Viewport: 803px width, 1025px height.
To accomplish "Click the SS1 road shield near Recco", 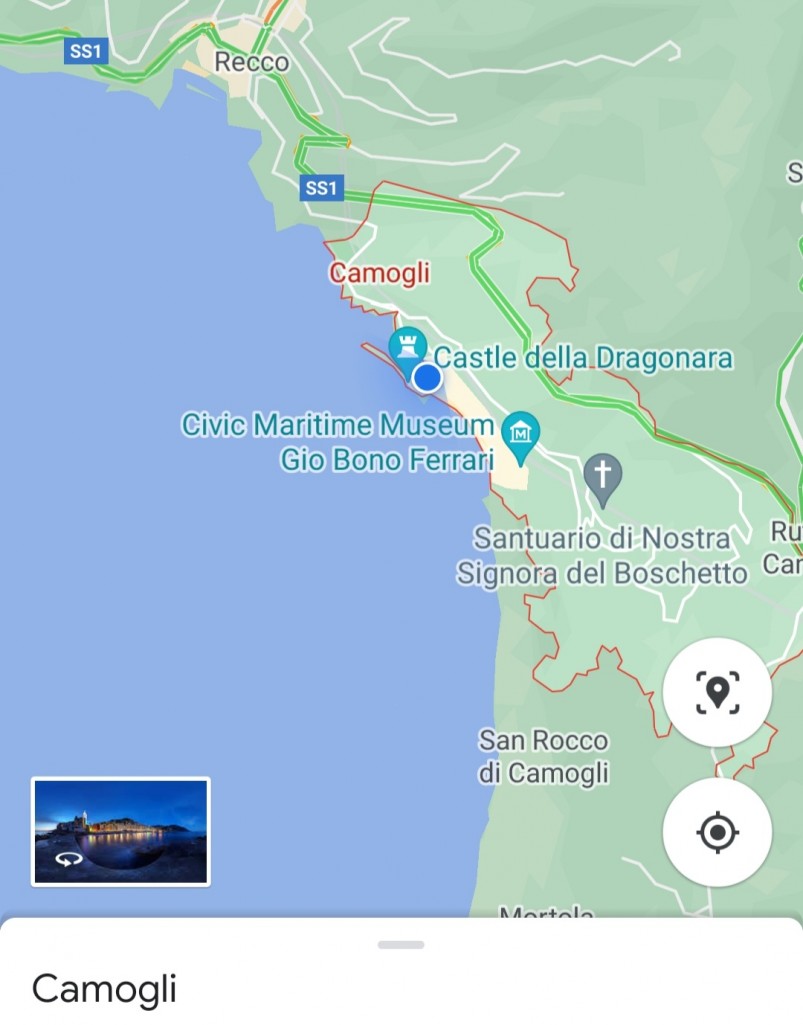I will pyautogui.click(x=86, y=51).
